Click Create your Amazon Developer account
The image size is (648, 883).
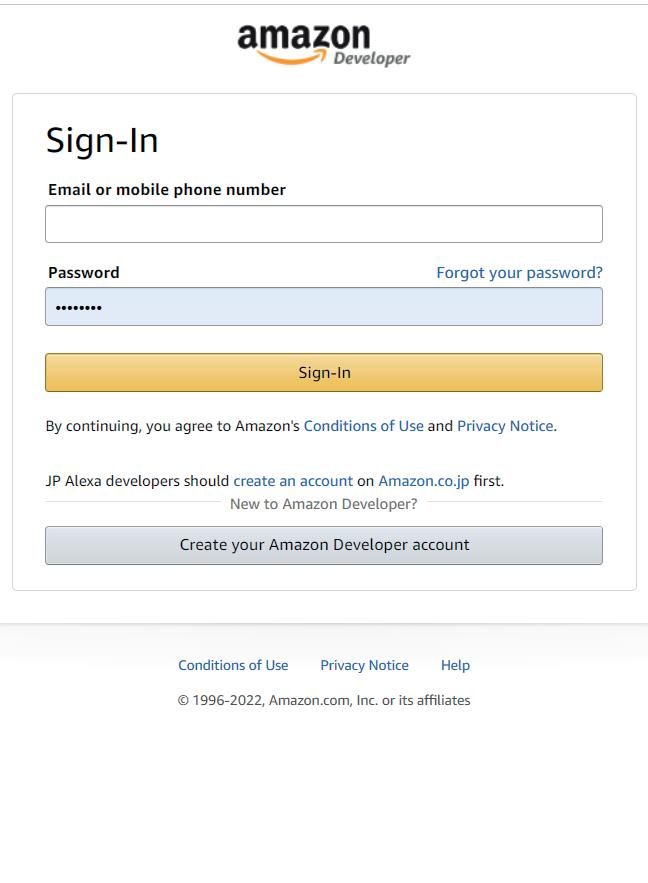pos(324,545)
